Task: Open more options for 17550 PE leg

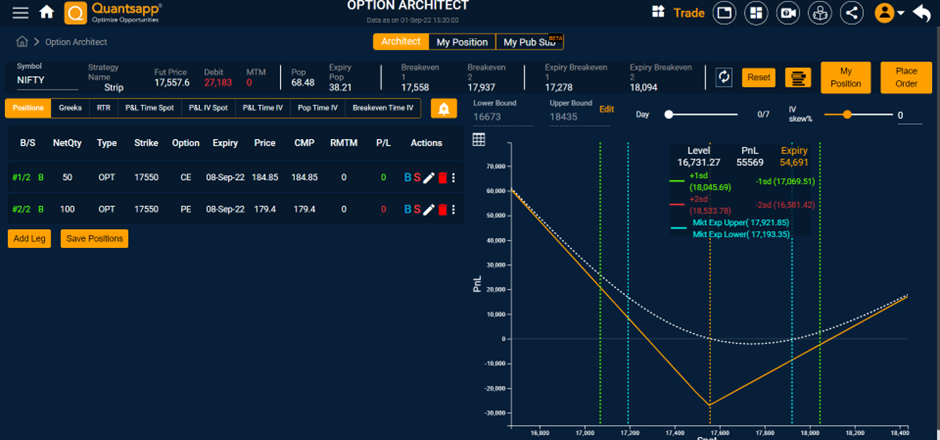Action: coord(454,209)
